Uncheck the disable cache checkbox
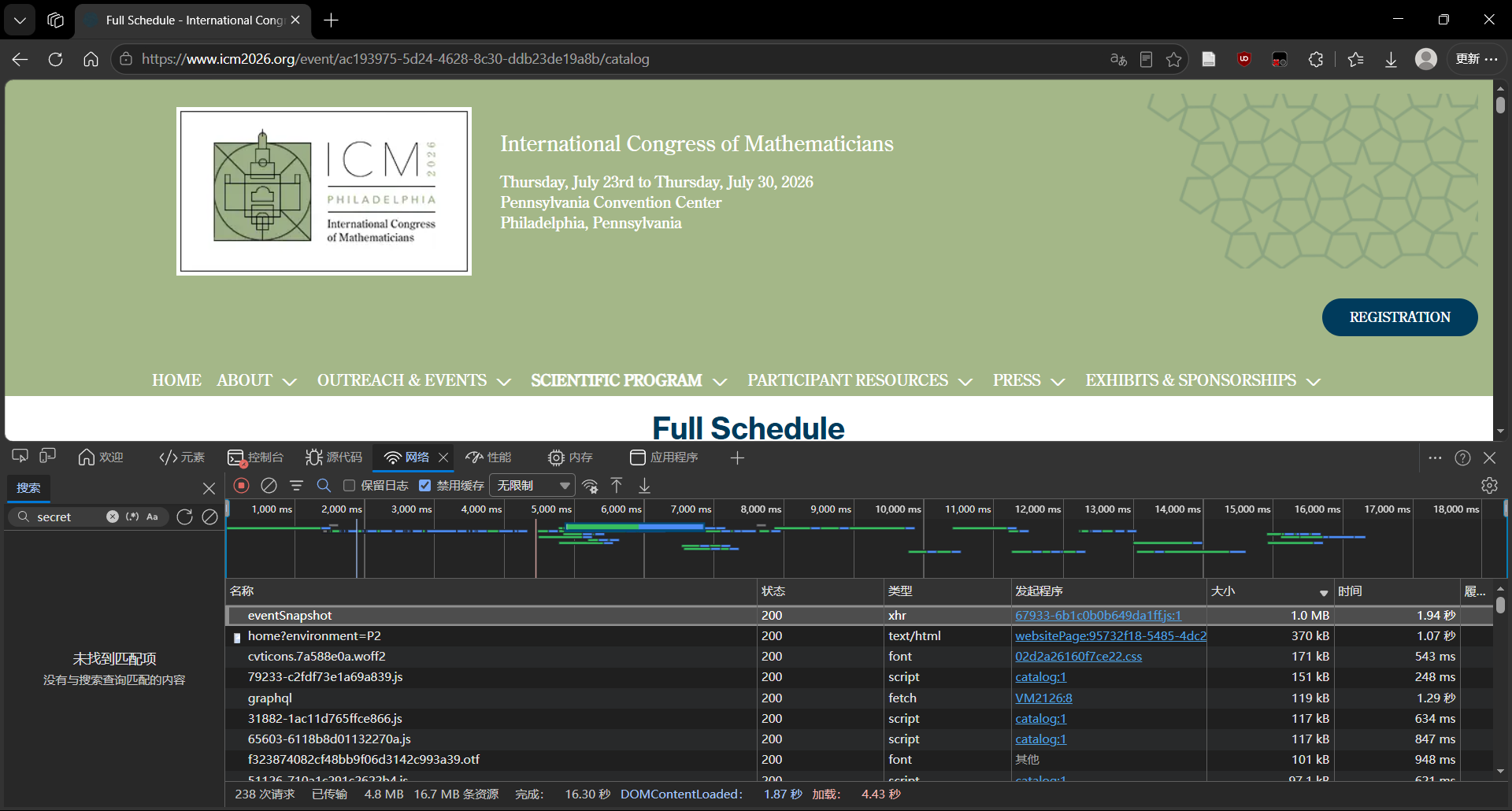The image size is (1512, 811). point(425,486)
